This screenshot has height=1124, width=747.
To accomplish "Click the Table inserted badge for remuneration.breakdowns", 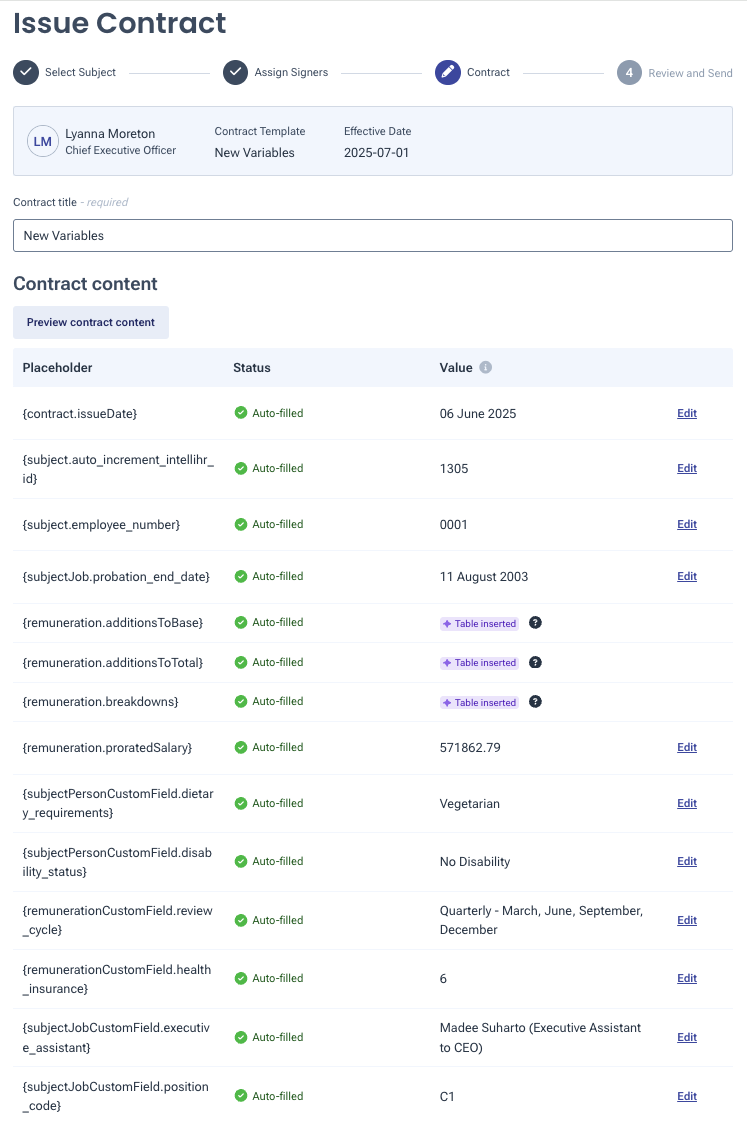I will pos(479,702).
